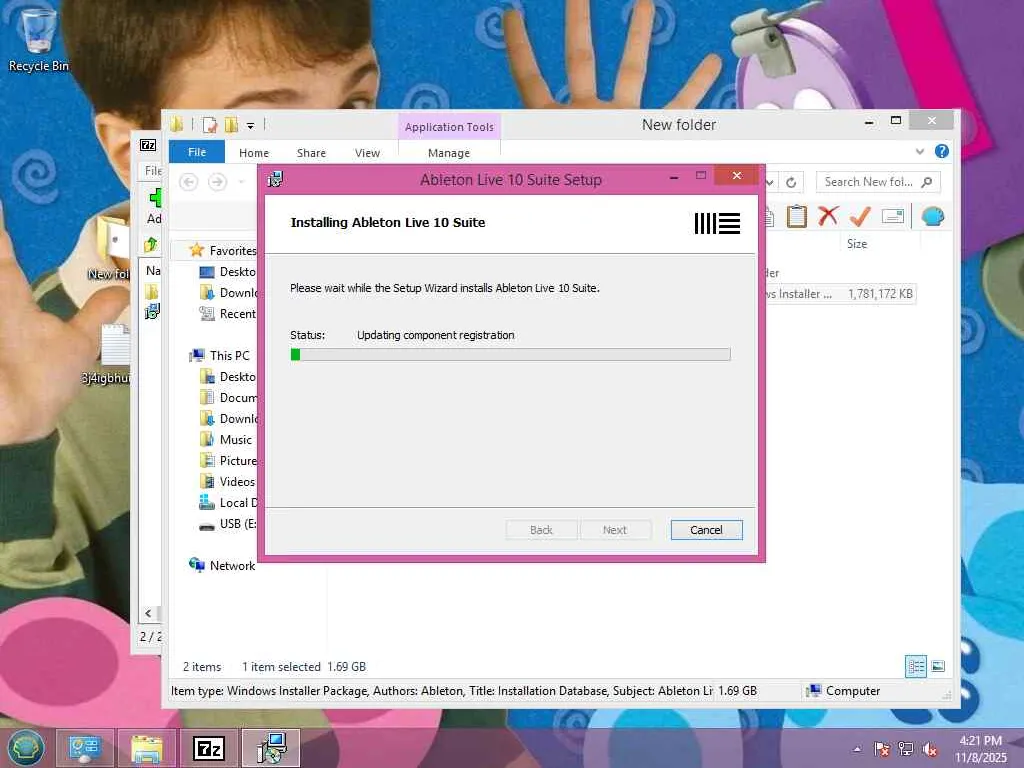Image resolution: width=1024 pixels, height=768 pixels.
Task: Open the Recycle Bin desktop icon
Action: click(x=38, y=38)
